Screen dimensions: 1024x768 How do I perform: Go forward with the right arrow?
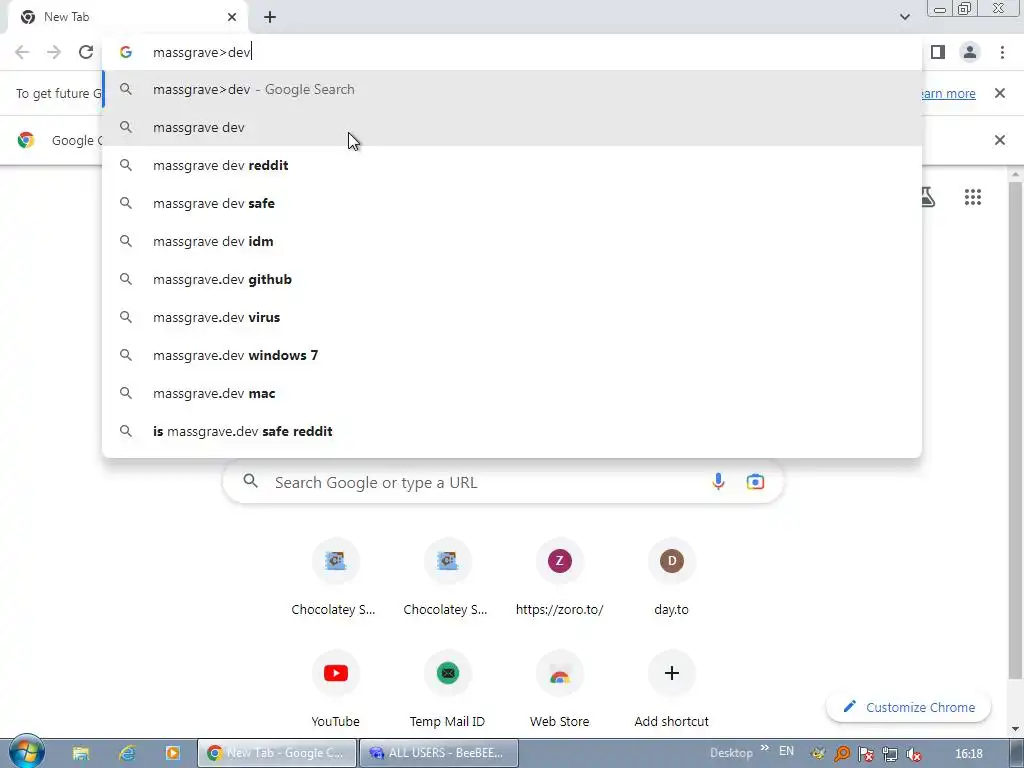pyautogui.click(x=54, y=52)
